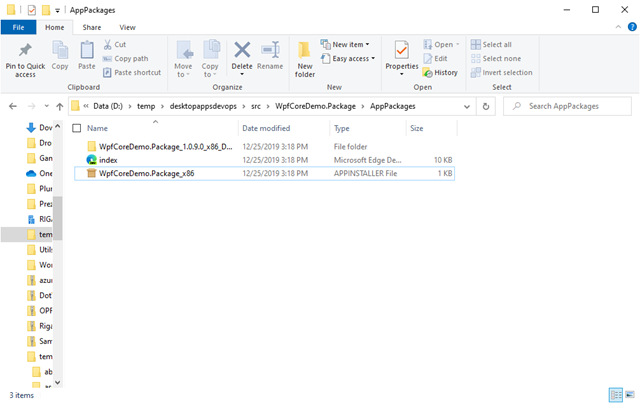Open Downloads in navigation pane
Viewport: 640px width, 403px height.
[40, 128]
